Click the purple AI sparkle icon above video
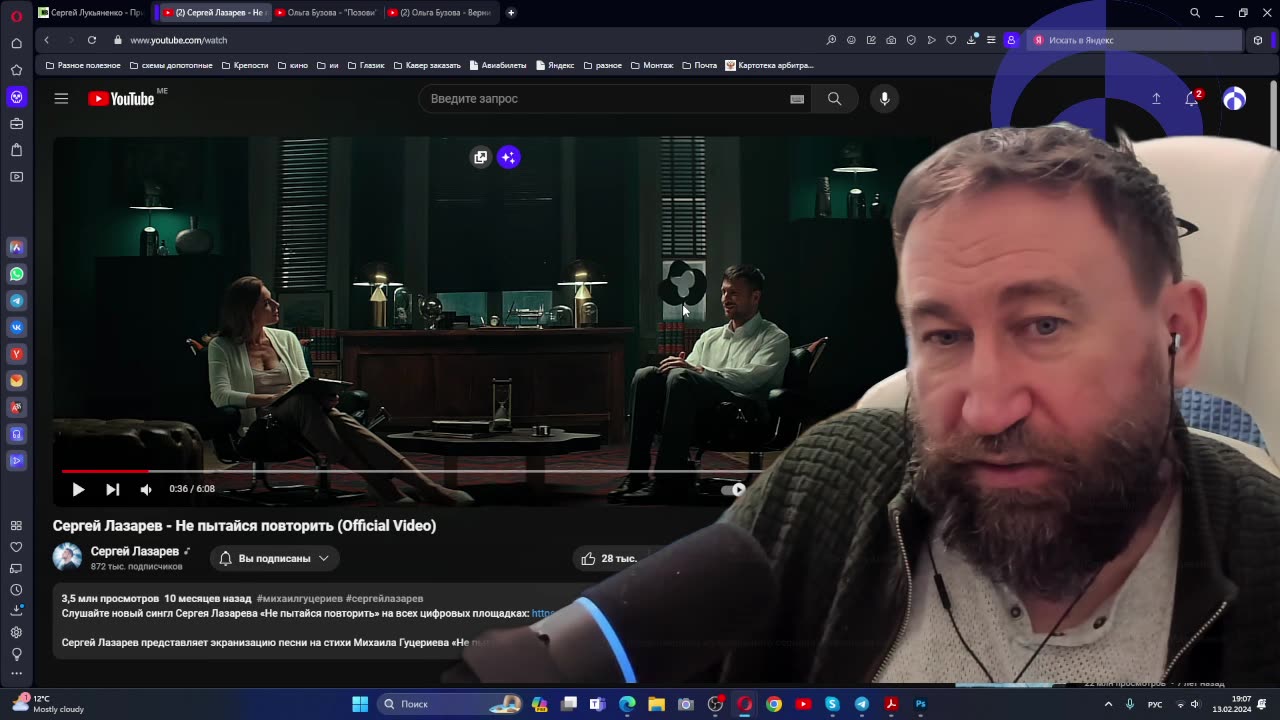1280x720 pixels. click(509, 157)
